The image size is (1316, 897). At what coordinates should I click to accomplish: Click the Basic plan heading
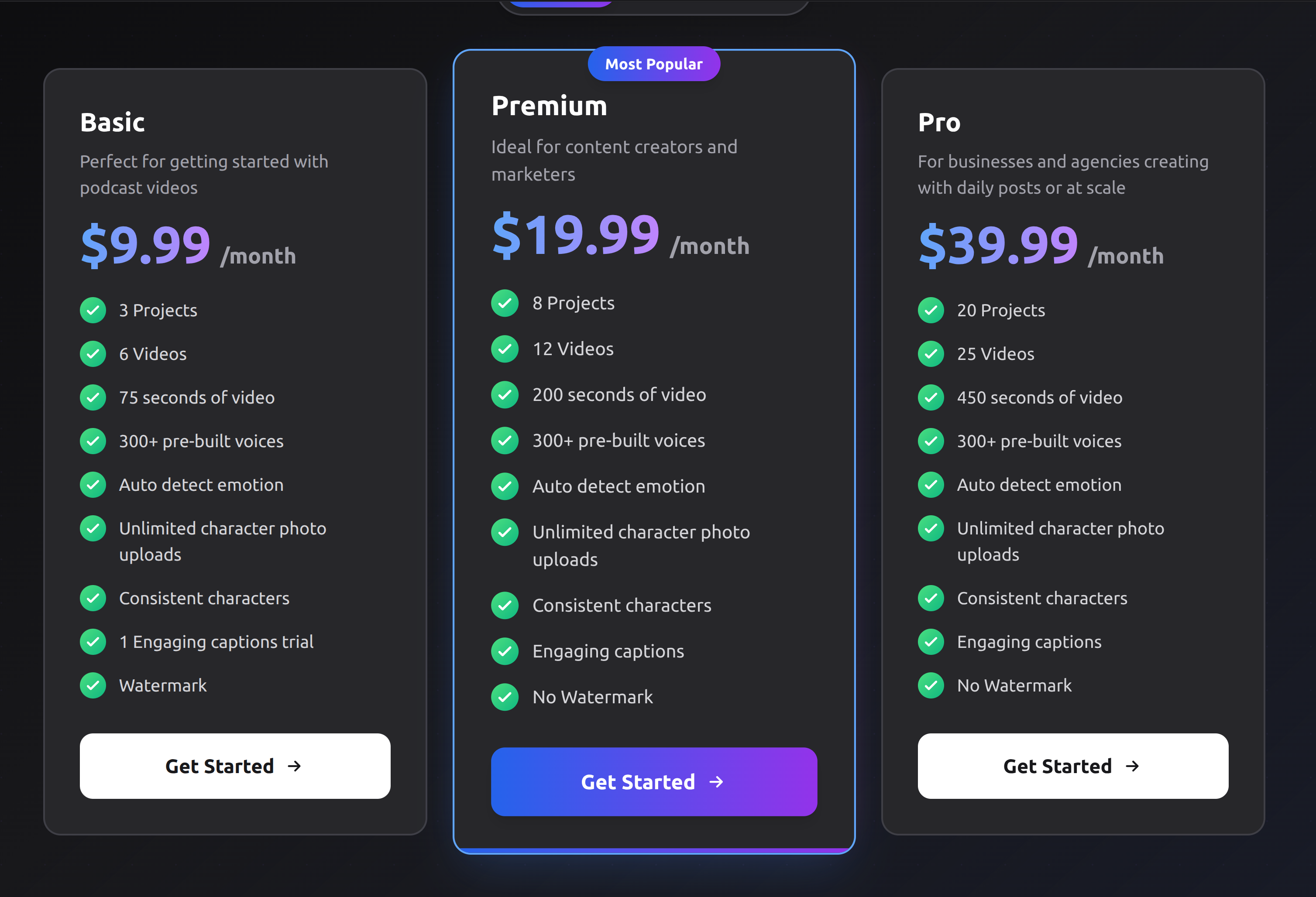click(x=112, y=122)
